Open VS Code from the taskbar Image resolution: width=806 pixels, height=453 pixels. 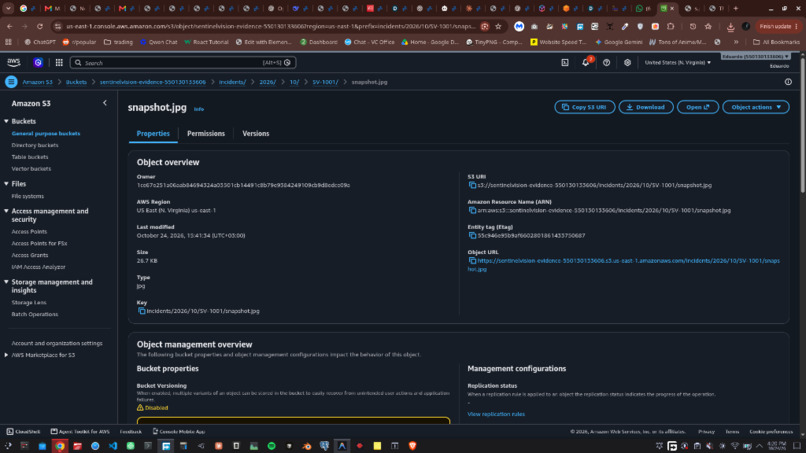tap(113, 446)
